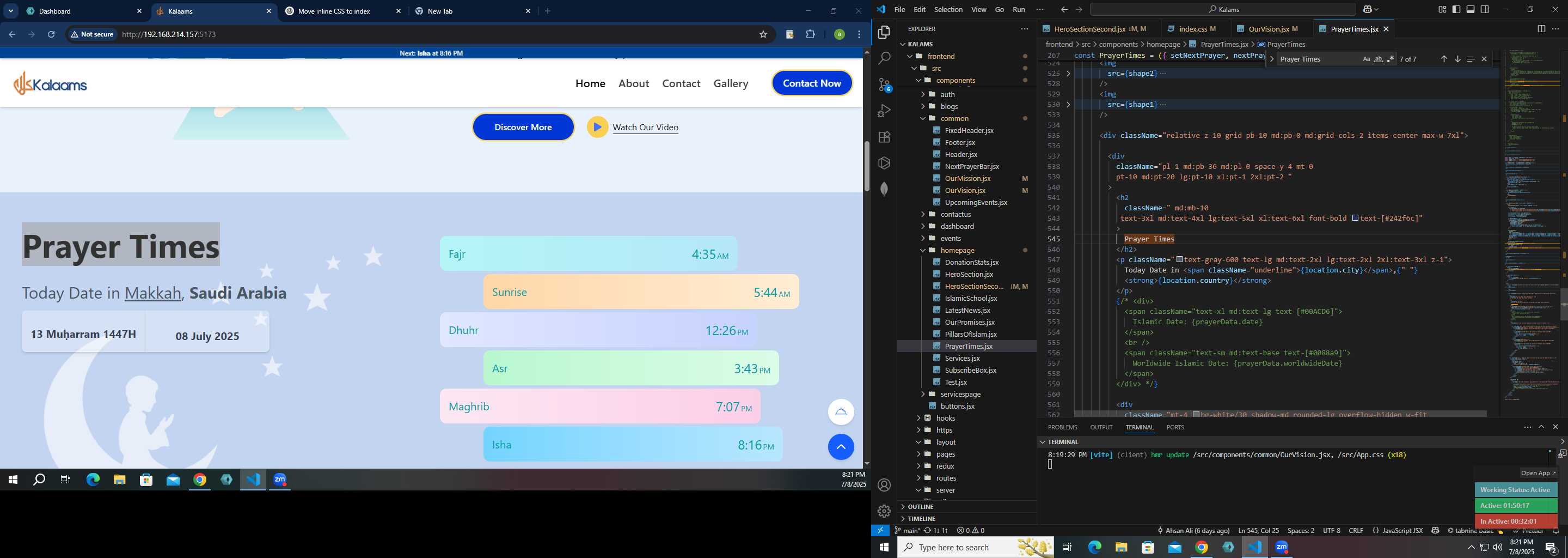The image size is (1568, 558).
Task: Open the Manage gear menu in VS Code
Action: coord(884,511)
